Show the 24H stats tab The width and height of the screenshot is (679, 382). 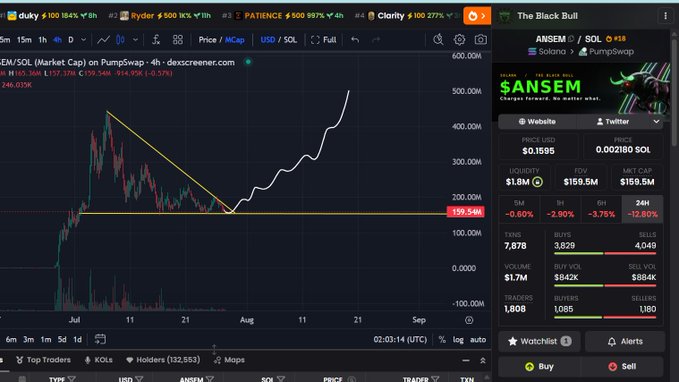(642, 209)
